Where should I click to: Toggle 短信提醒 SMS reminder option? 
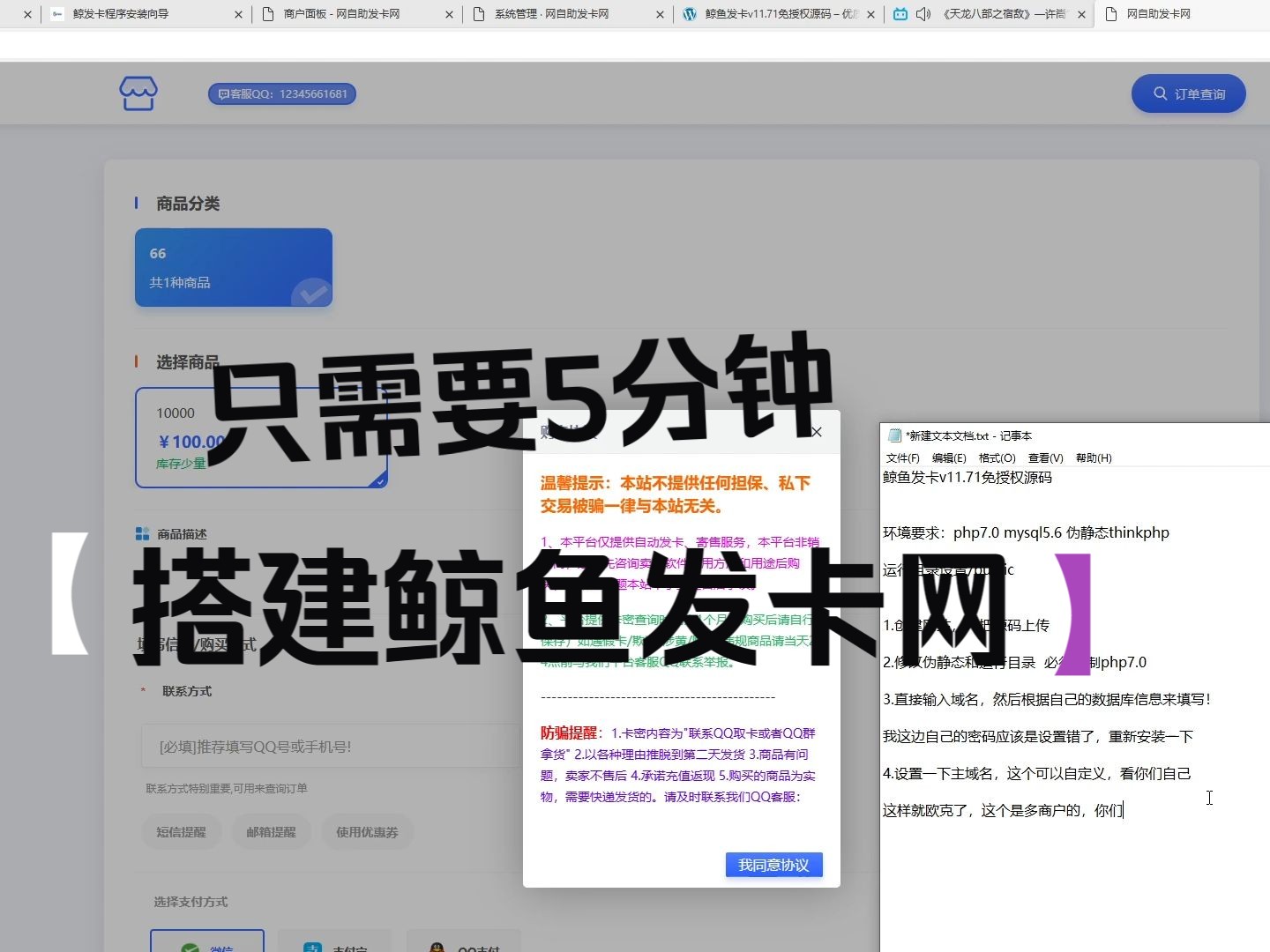[x=181, y=832]
